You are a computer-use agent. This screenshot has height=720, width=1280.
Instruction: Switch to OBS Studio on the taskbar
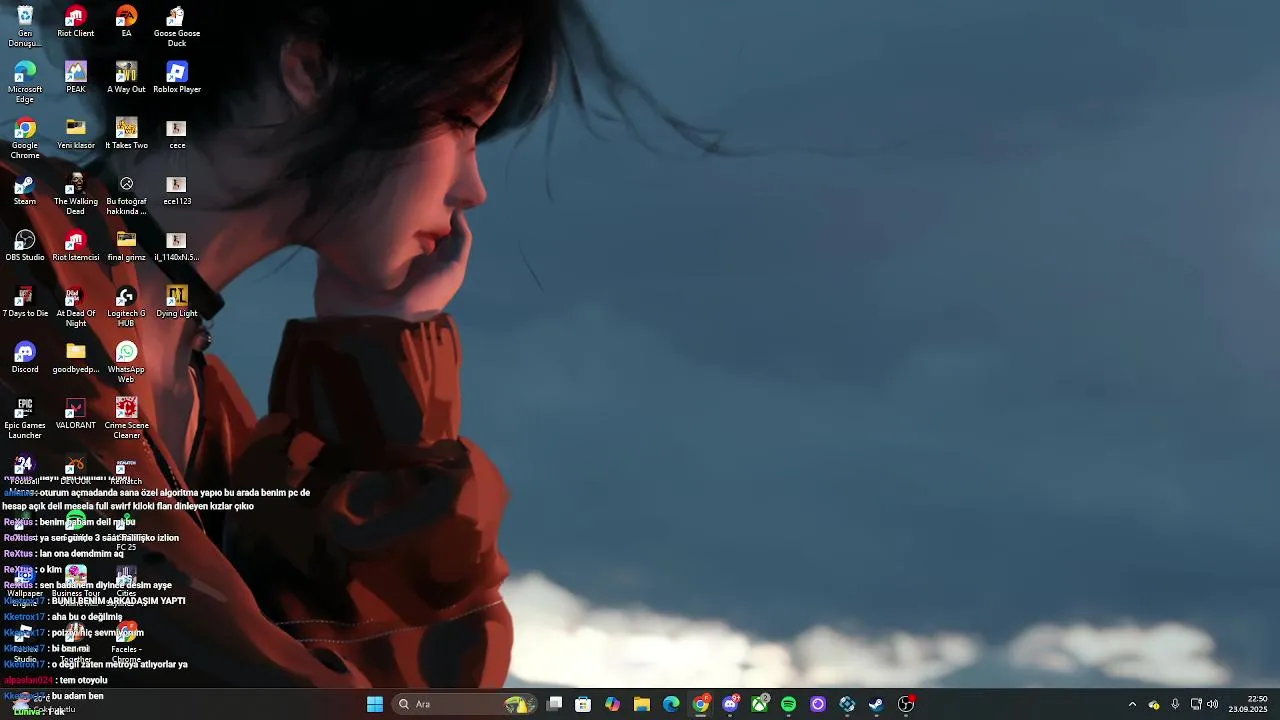click(906, 704)
